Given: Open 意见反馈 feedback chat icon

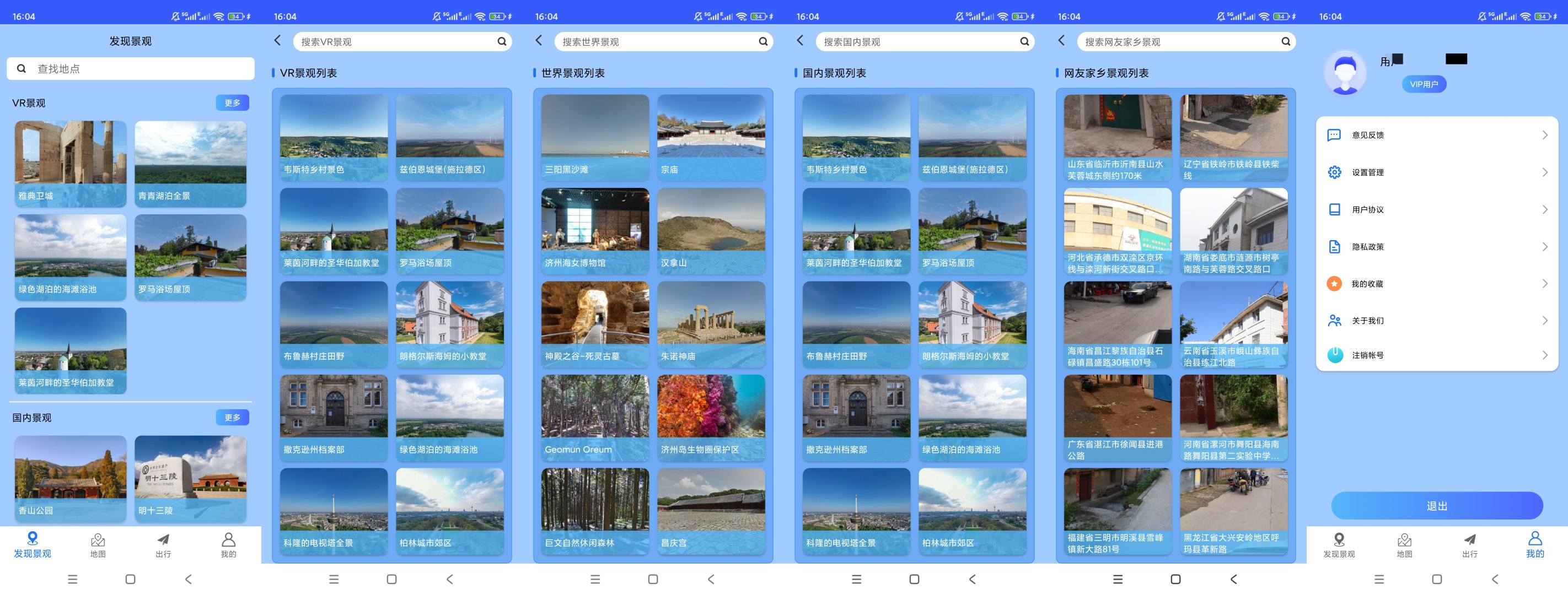Looking at the screenshot, I should (x=1334, y=135).
